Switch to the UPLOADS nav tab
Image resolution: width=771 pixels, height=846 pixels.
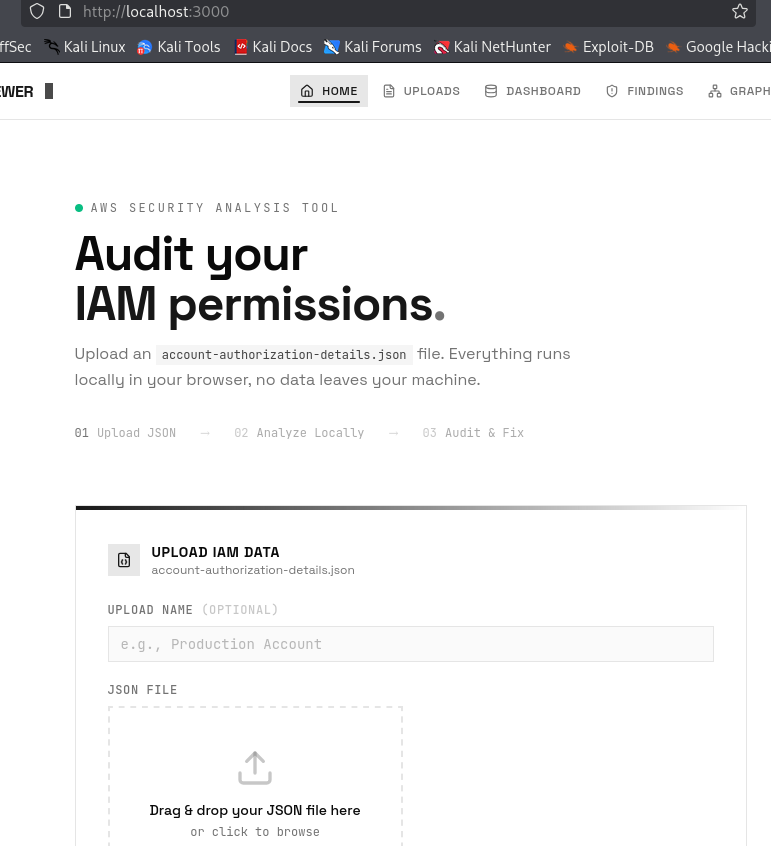click(x=421, y=91)
